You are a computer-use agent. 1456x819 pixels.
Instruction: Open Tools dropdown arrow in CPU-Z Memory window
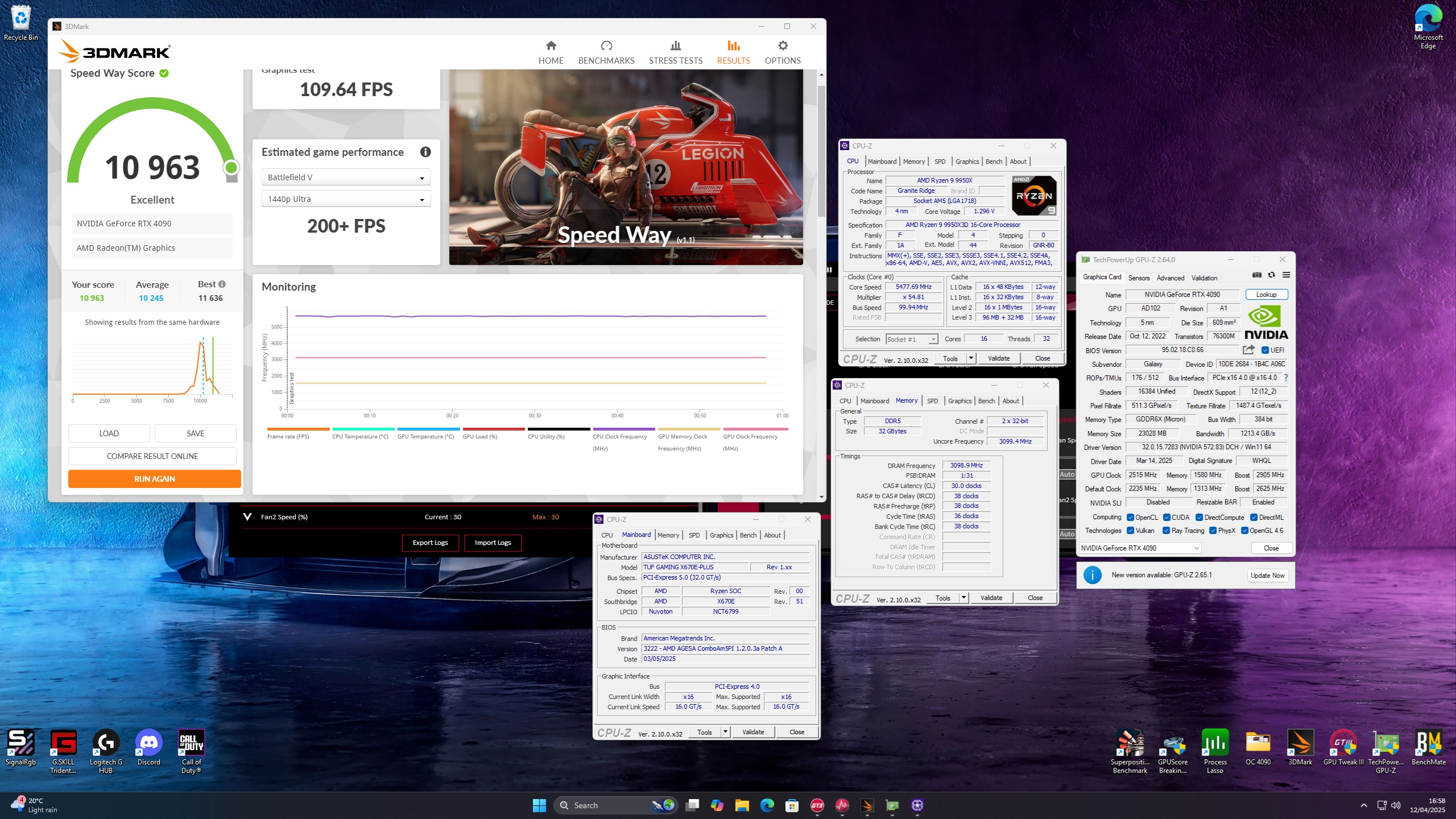click(963, 598)
